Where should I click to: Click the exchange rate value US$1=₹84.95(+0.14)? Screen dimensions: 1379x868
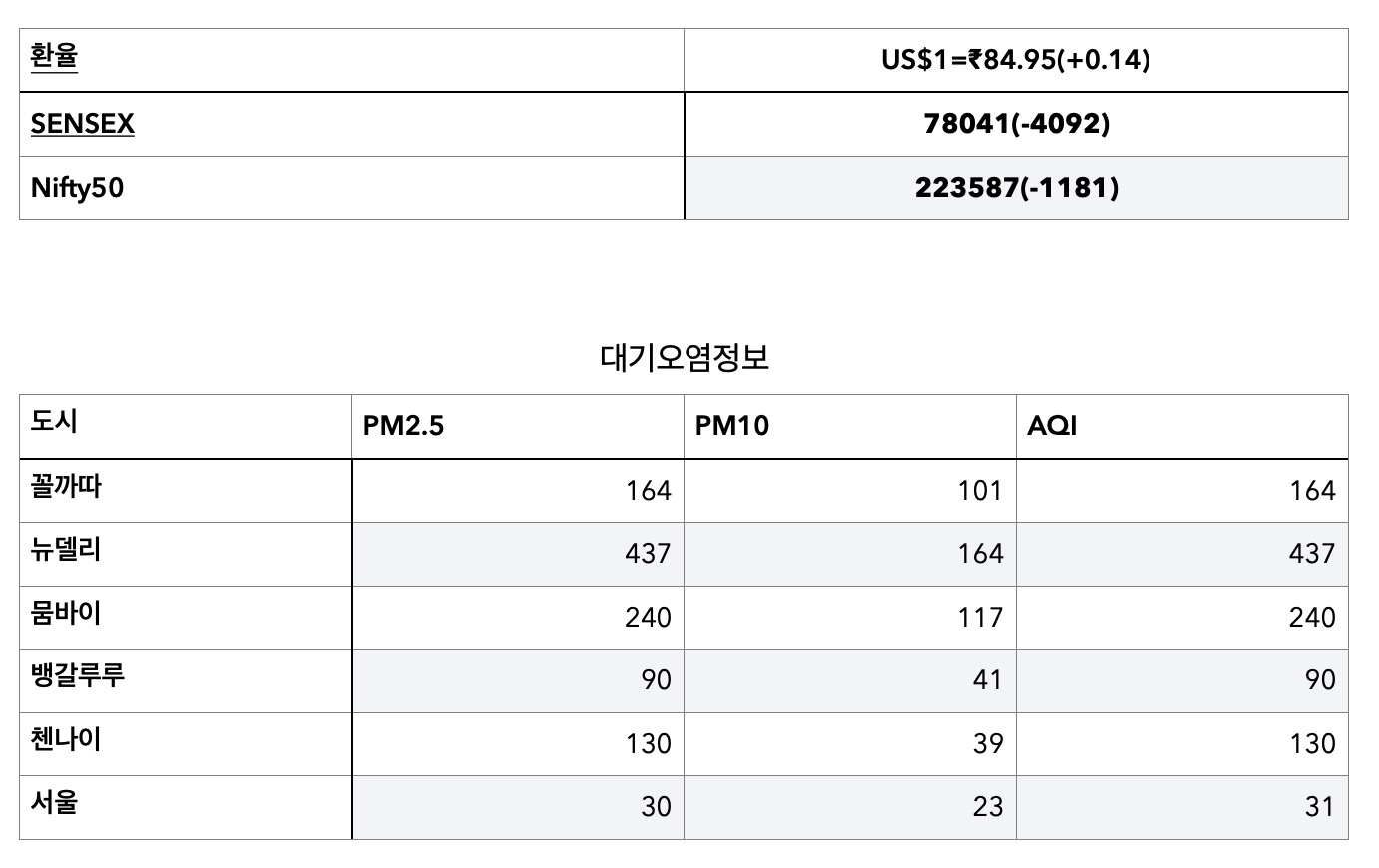tap(1016, 60)
